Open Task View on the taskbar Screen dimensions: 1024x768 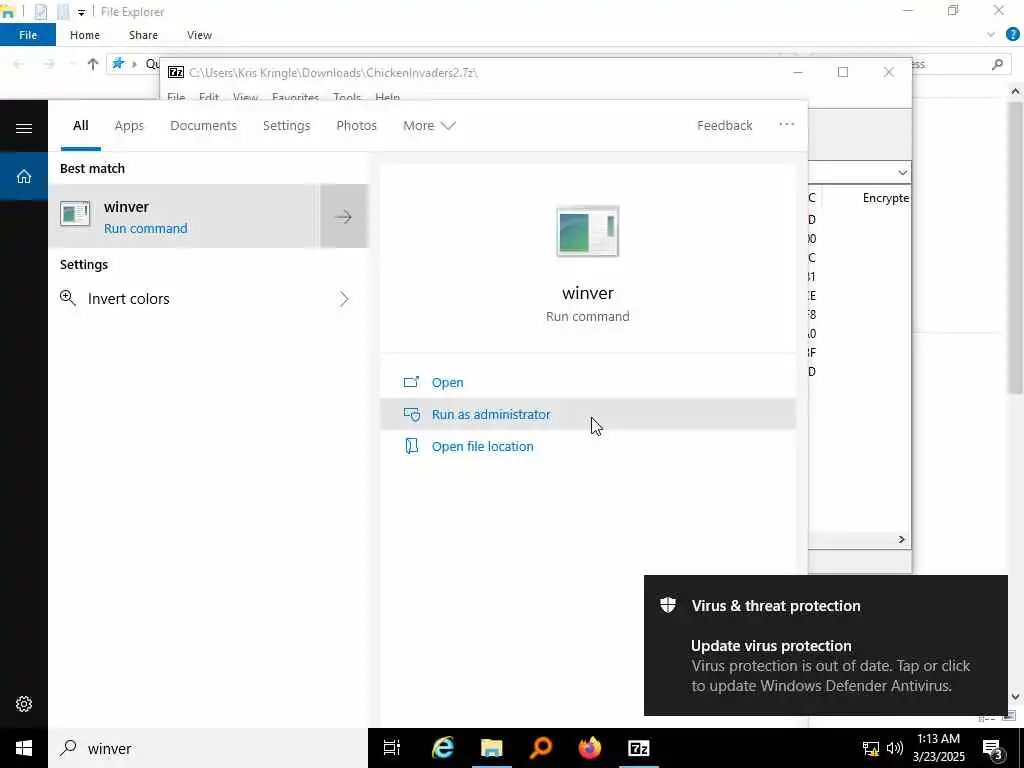[x=392, y=748]
